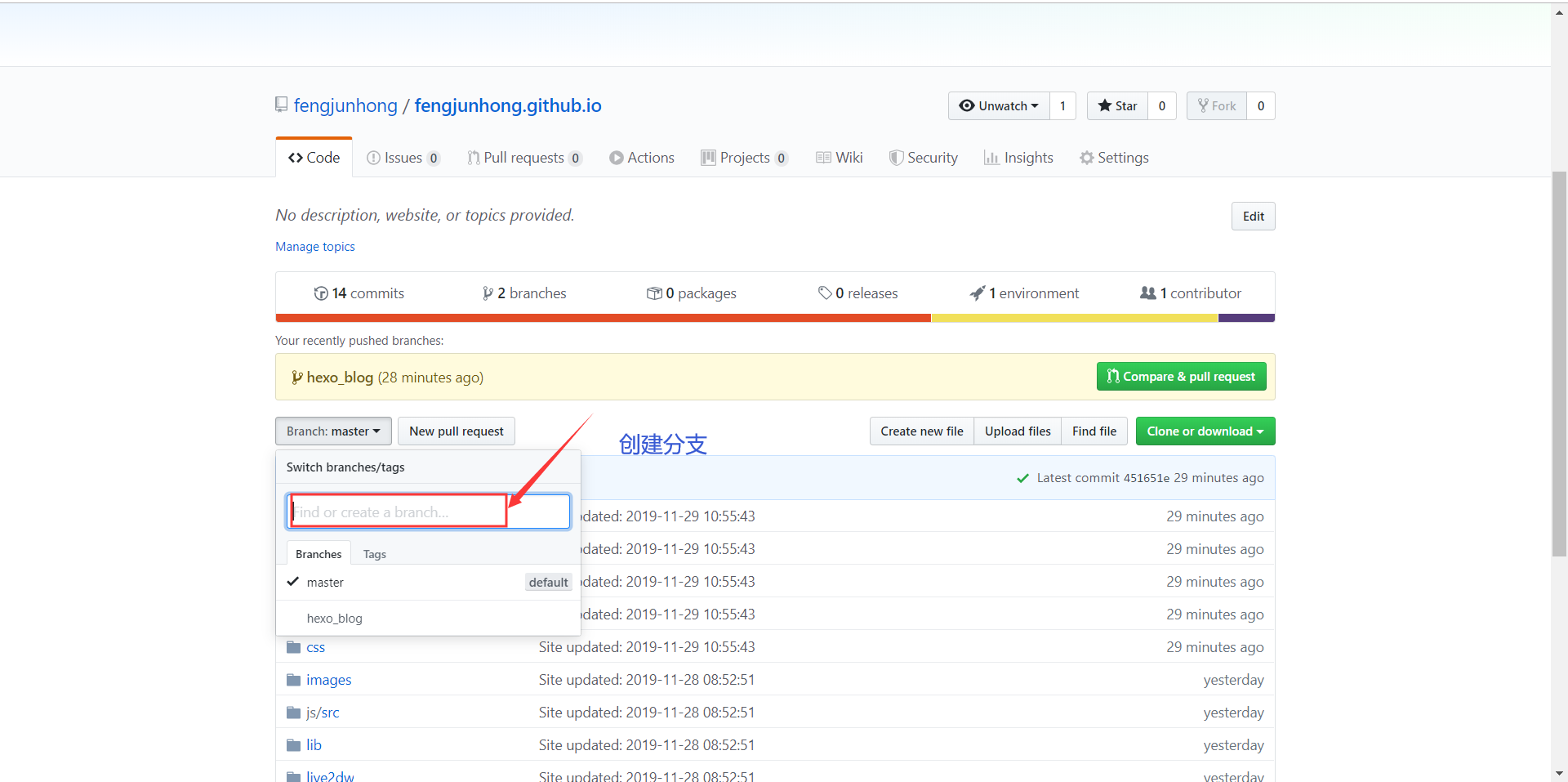The image size is (1568, 782).
Task: Open the 1 contributor link
Action: [1191, 293]
